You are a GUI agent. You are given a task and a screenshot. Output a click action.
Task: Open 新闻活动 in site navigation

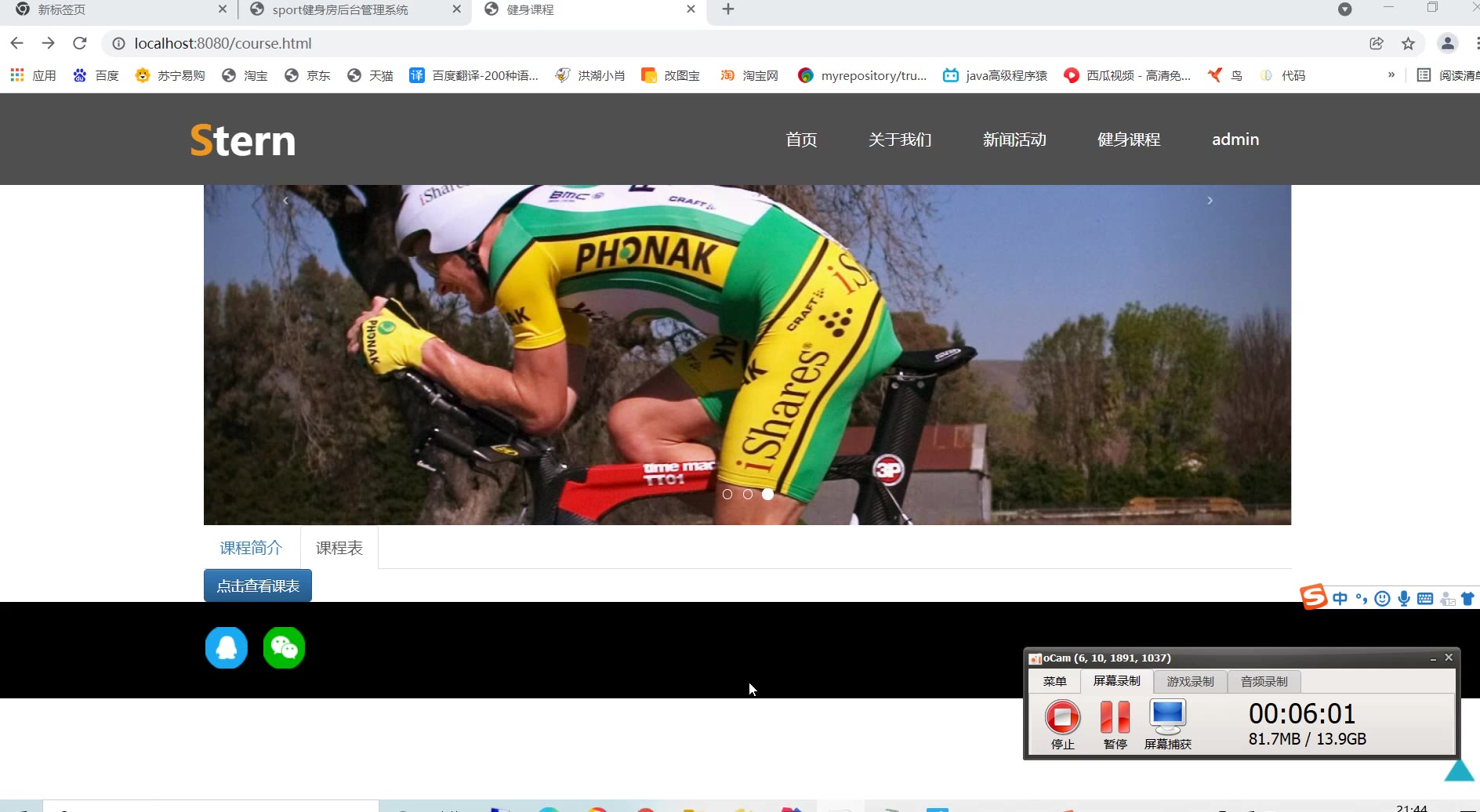[1014, 140]
